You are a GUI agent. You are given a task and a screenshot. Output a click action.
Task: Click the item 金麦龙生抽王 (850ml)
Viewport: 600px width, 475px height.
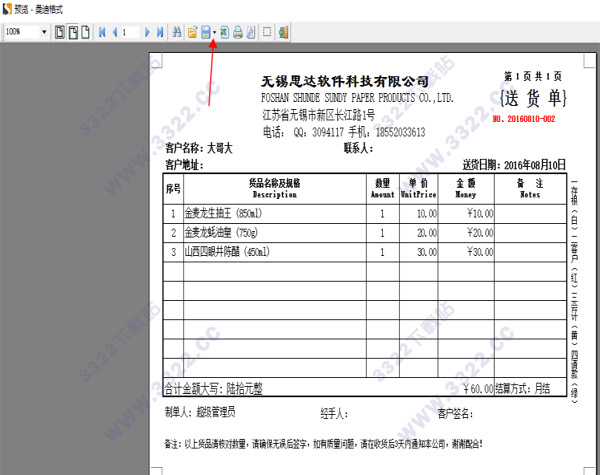pyautogui.click(x=223, y=213)
